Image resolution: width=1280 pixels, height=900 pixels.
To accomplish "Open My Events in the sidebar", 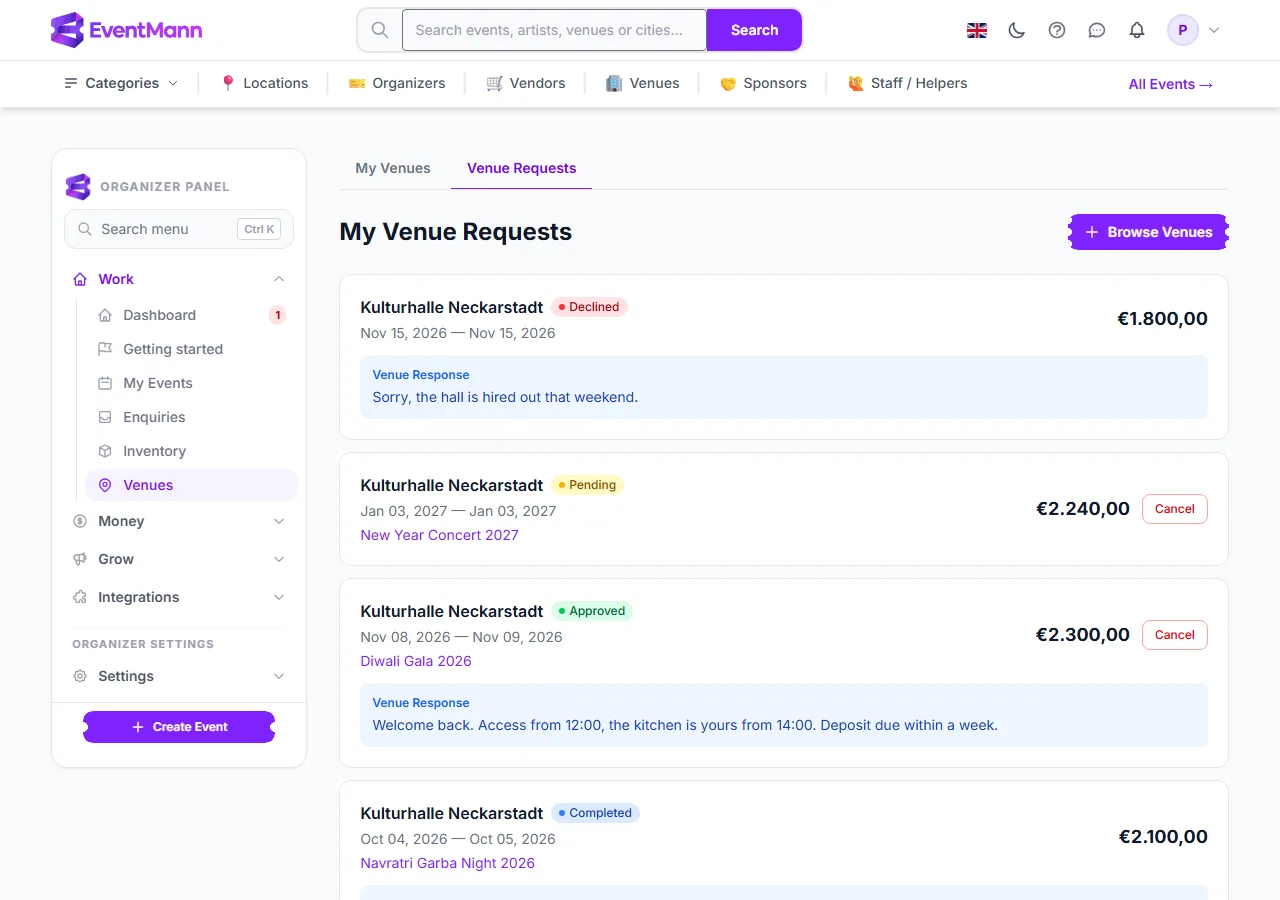I will click(191, 383).
